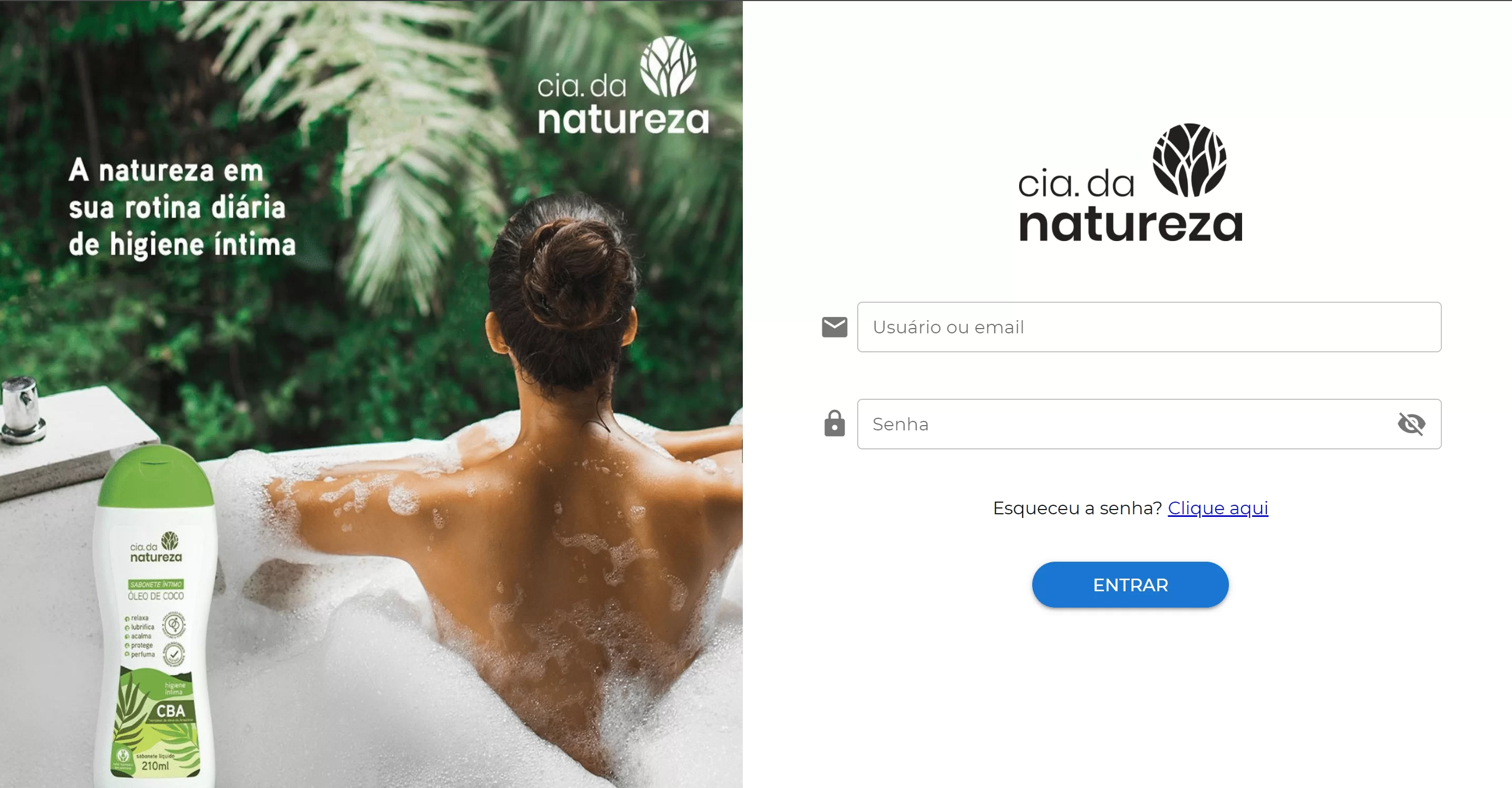Click the Esqueceu a senha? text

coord(1077,508)
